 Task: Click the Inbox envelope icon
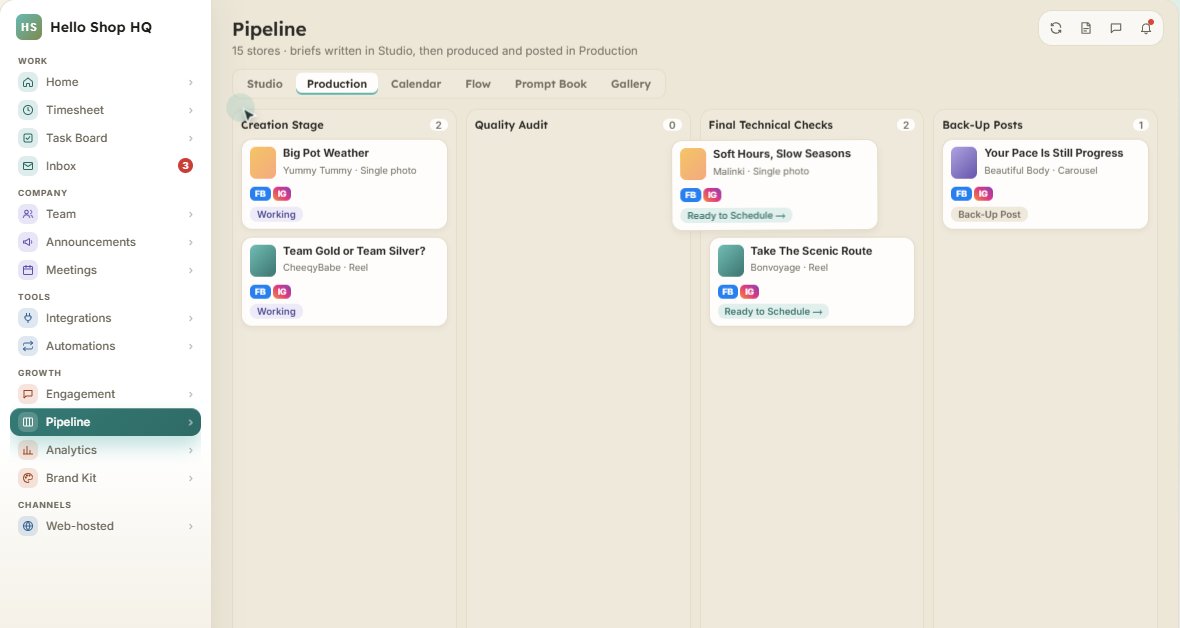[x=28, y=166]
